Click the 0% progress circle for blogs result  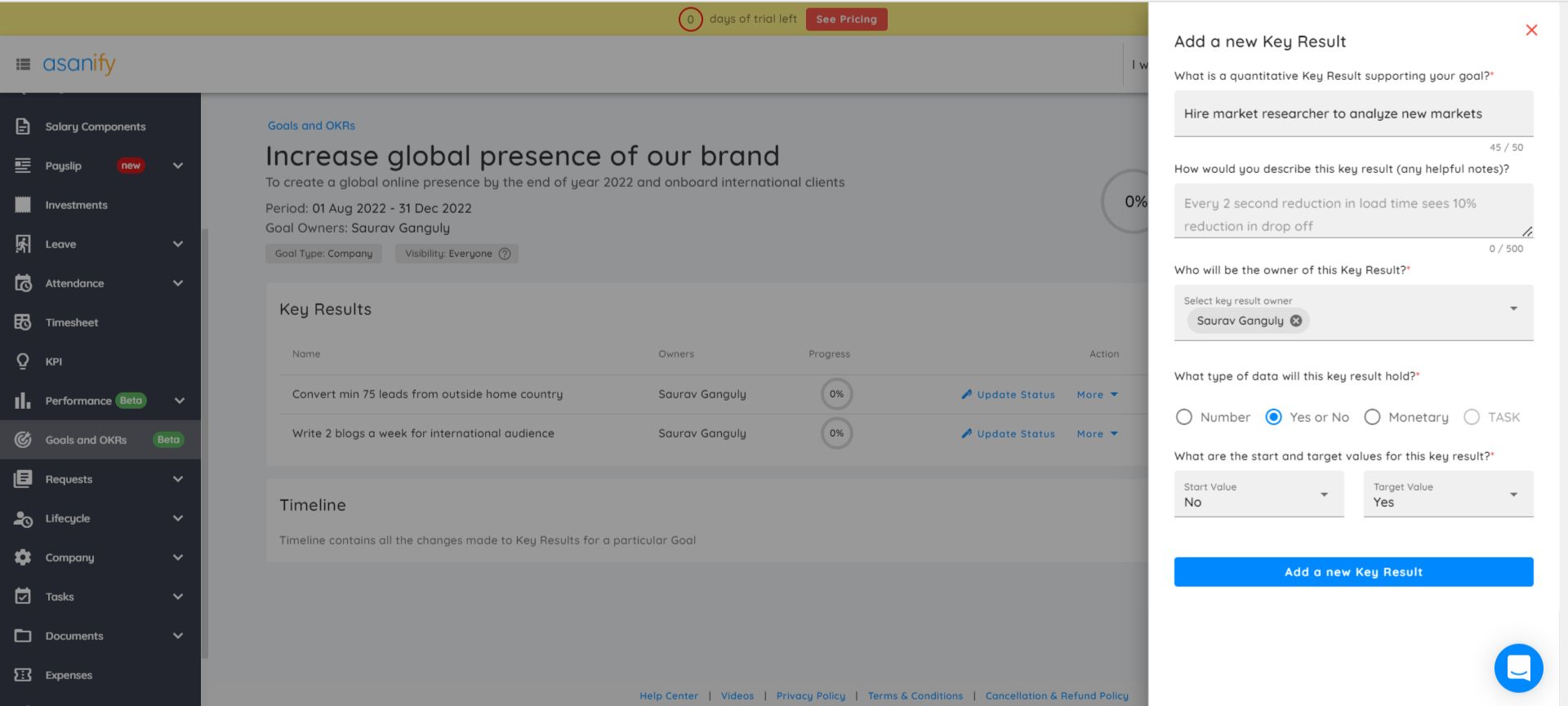point(836,433)
